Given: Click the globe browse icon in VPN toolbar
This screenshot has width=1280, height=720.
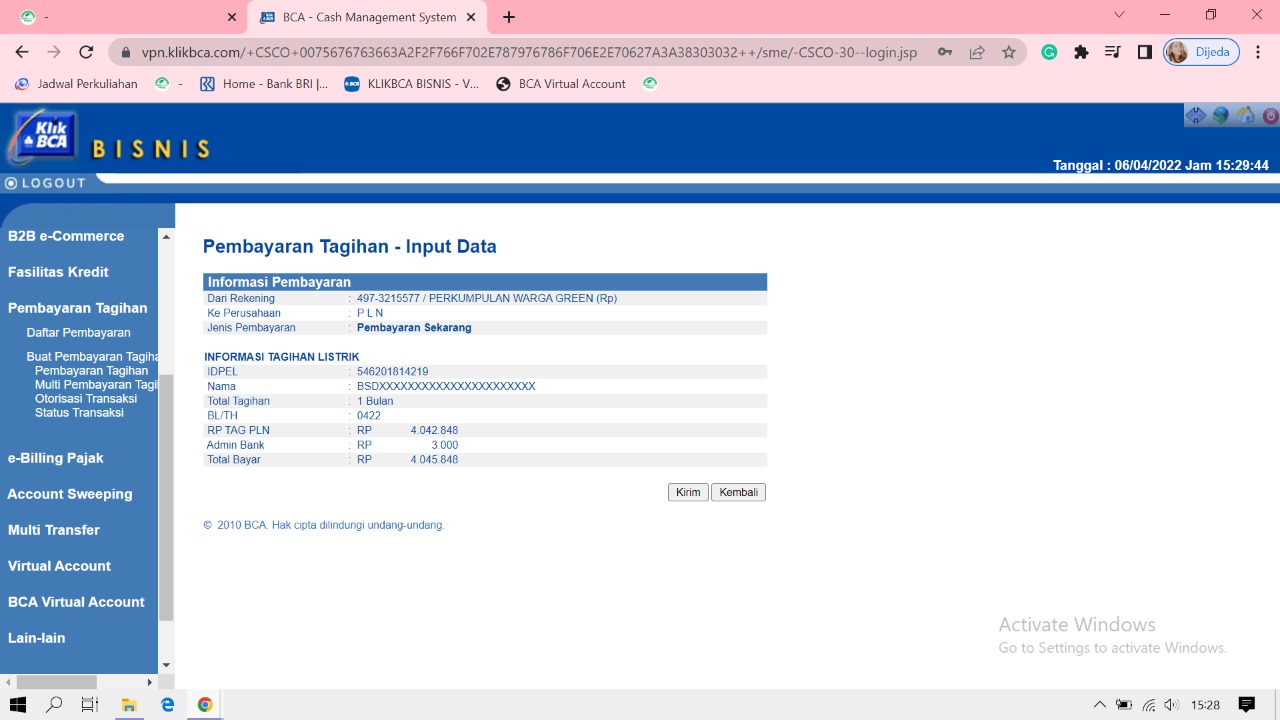Looking at the screenshot, I should (1221, 115).
